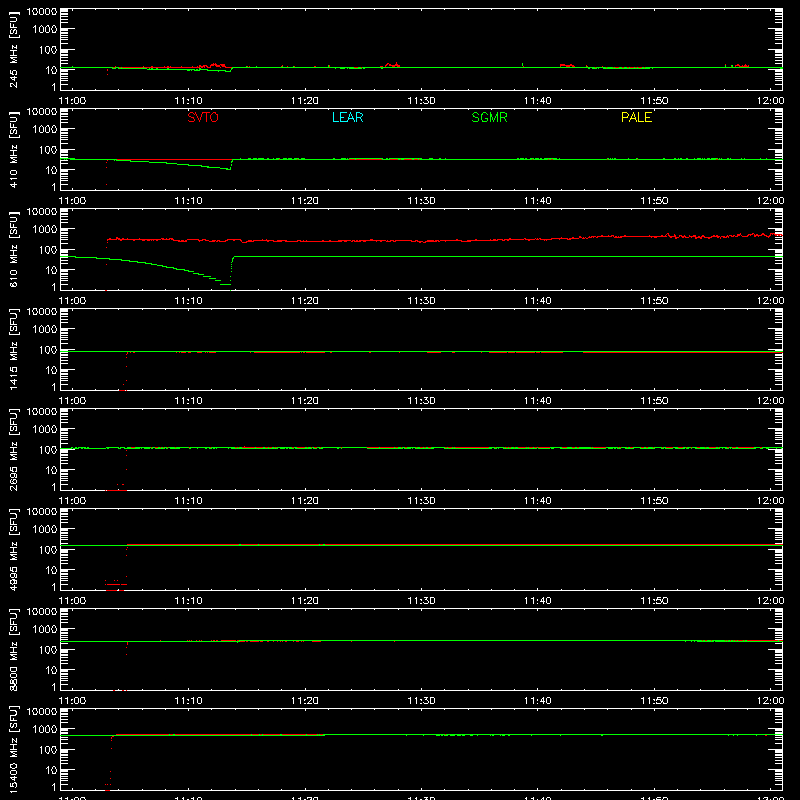Click the 10 value on 1415 MHz axis
The width and height of the screenshot is (800, 800).
[51, 370]
